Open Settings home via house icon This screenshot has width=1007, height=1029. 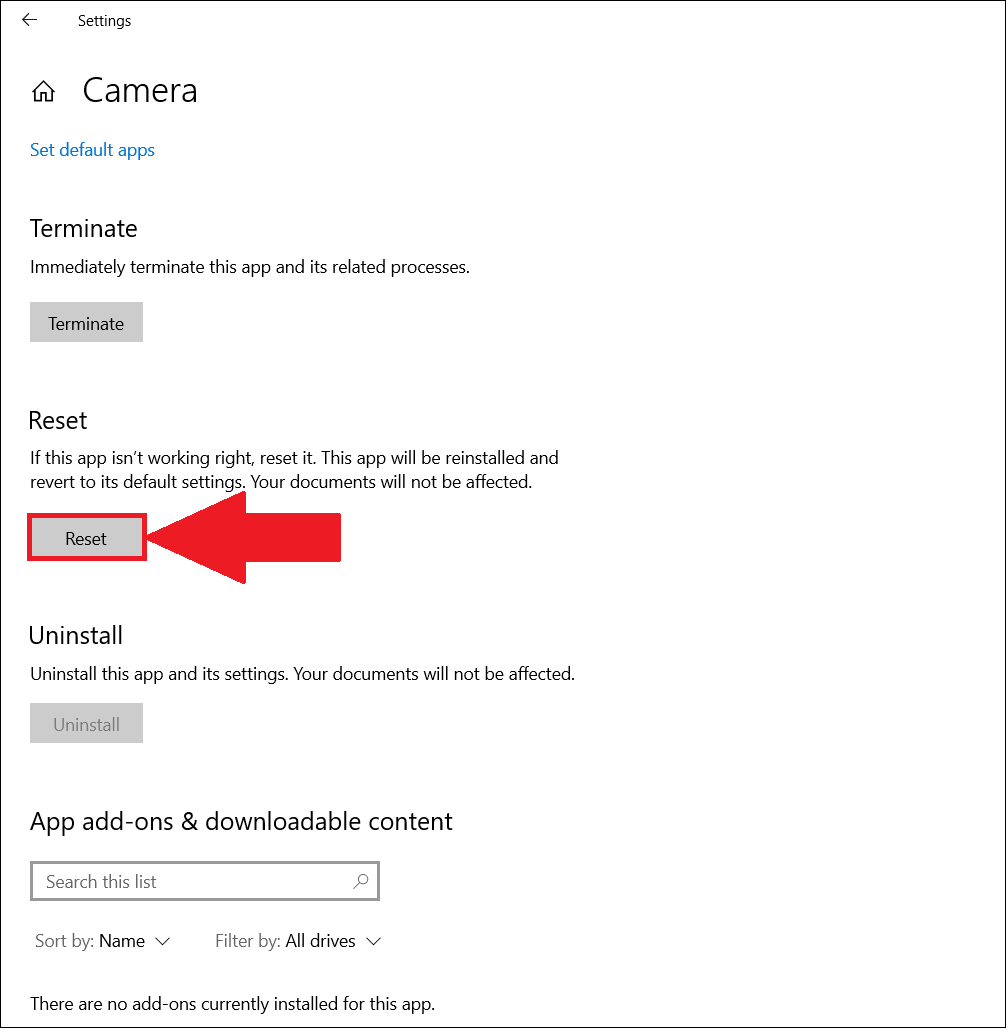click(x=43, y=91)
